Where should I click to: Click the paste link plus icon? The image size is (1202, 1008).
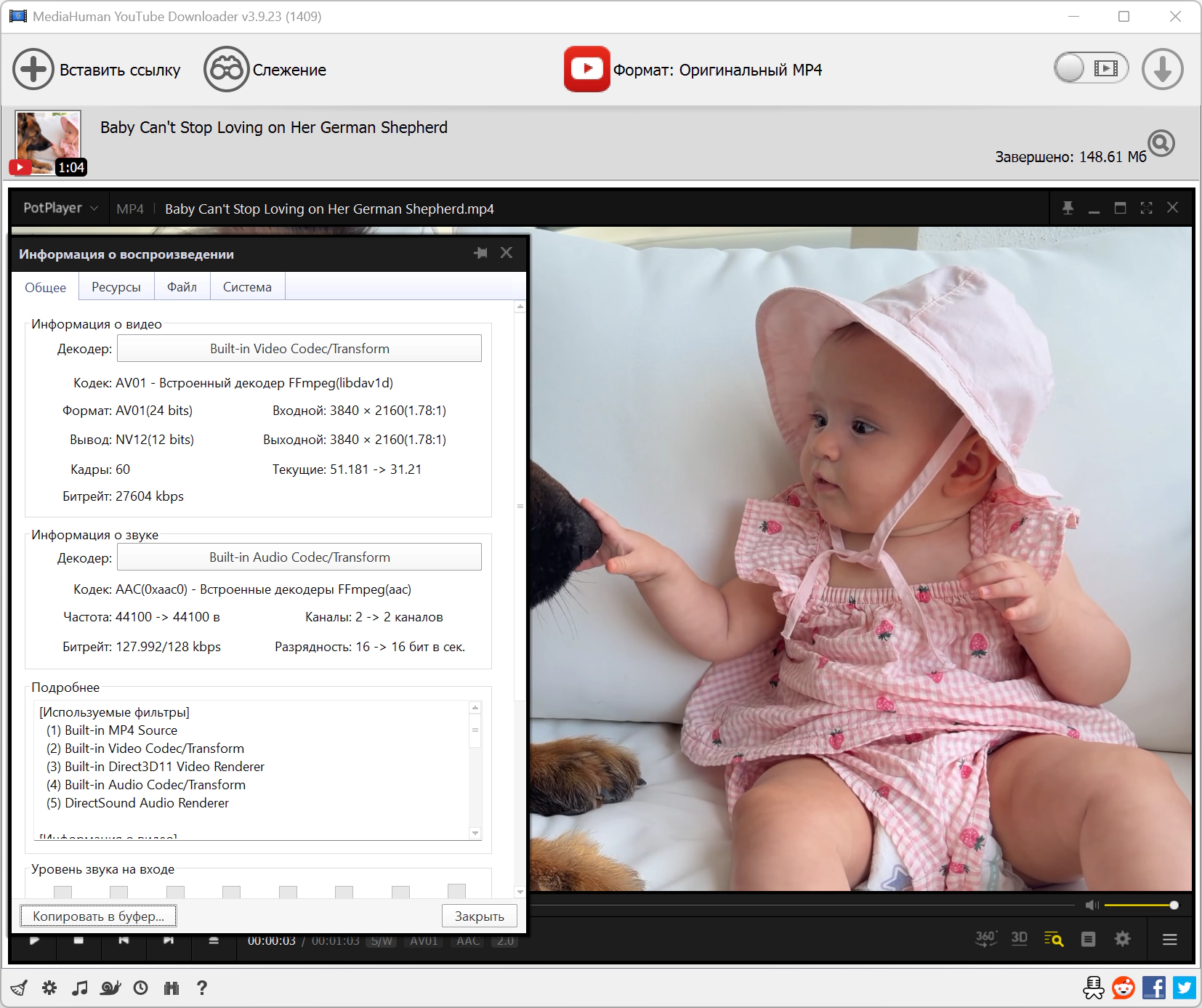coord(33,70)
